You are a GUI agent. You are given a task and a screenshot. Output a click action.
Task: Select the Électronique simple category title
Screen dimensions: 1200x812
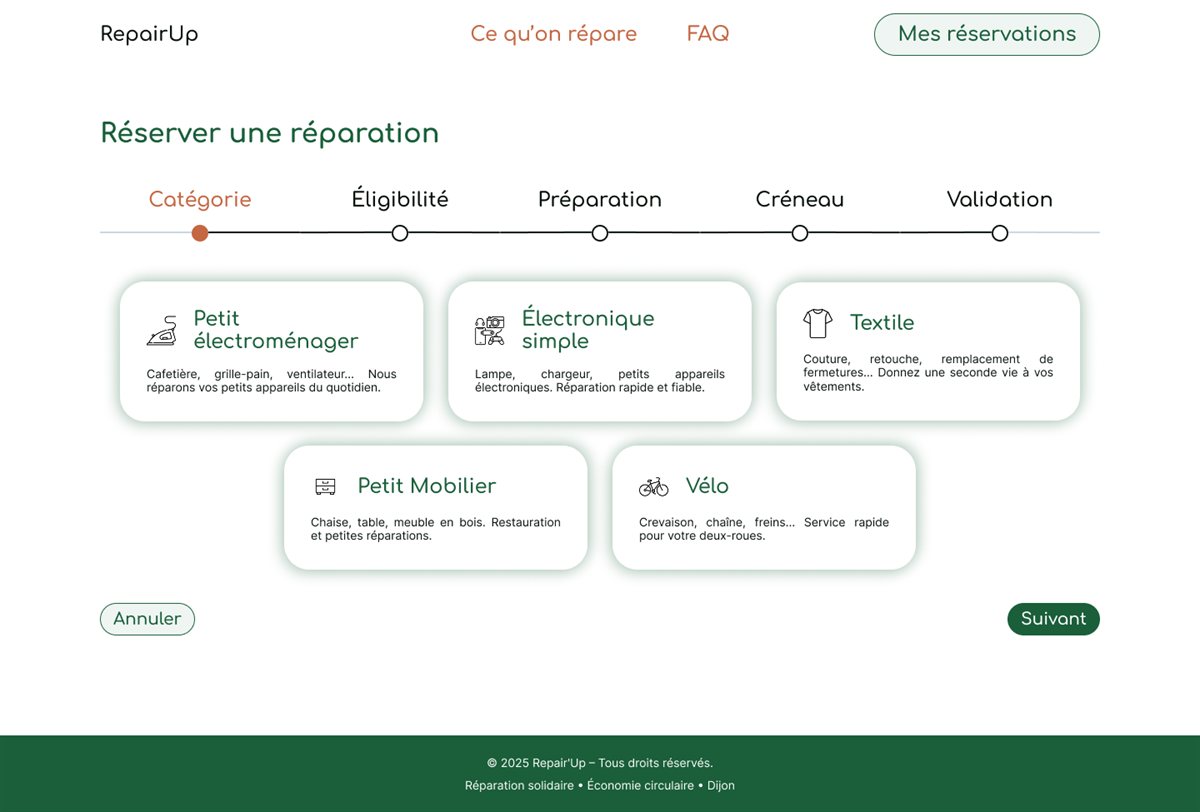[x=588, y=330]
